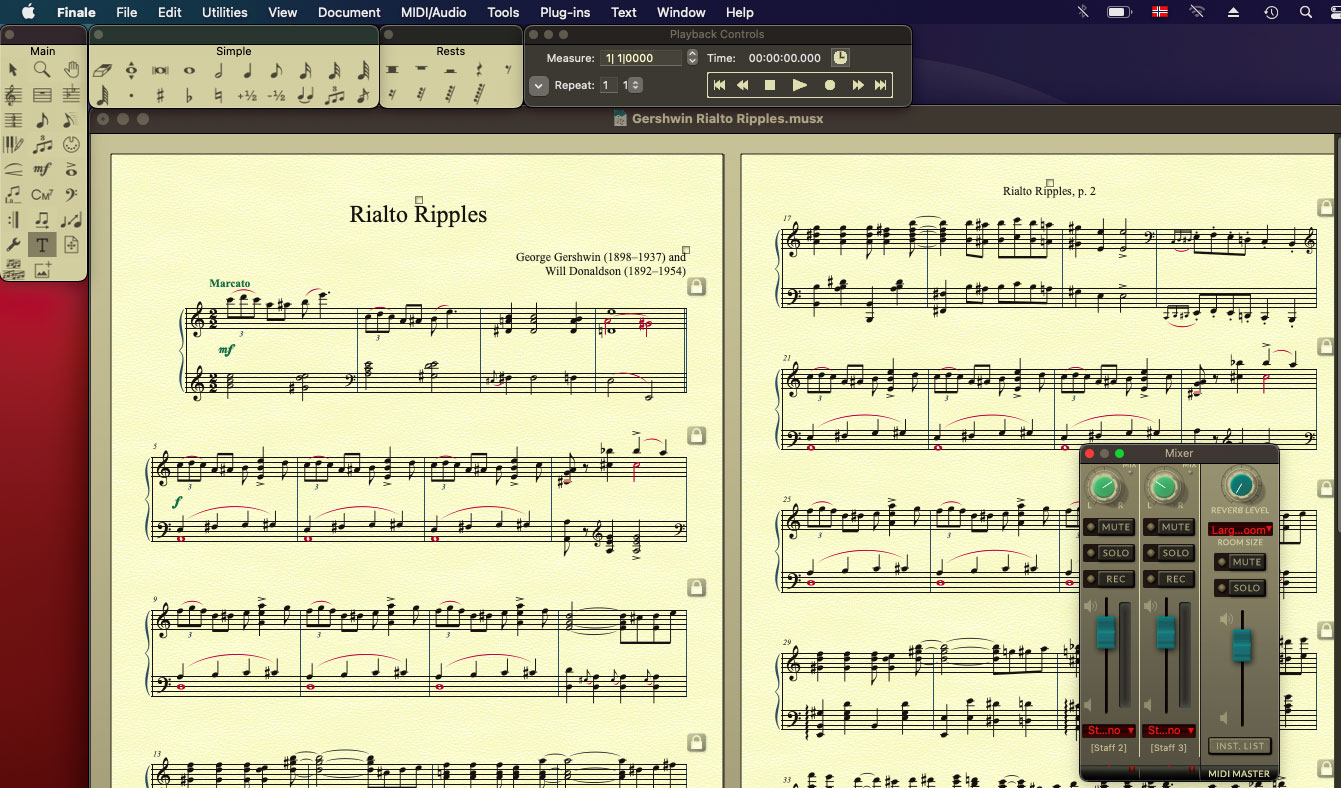Choose the augmentation dot in Simple palette
Image resolution: width=1341 pixels, height=788 pixels.
click(131, 96)
